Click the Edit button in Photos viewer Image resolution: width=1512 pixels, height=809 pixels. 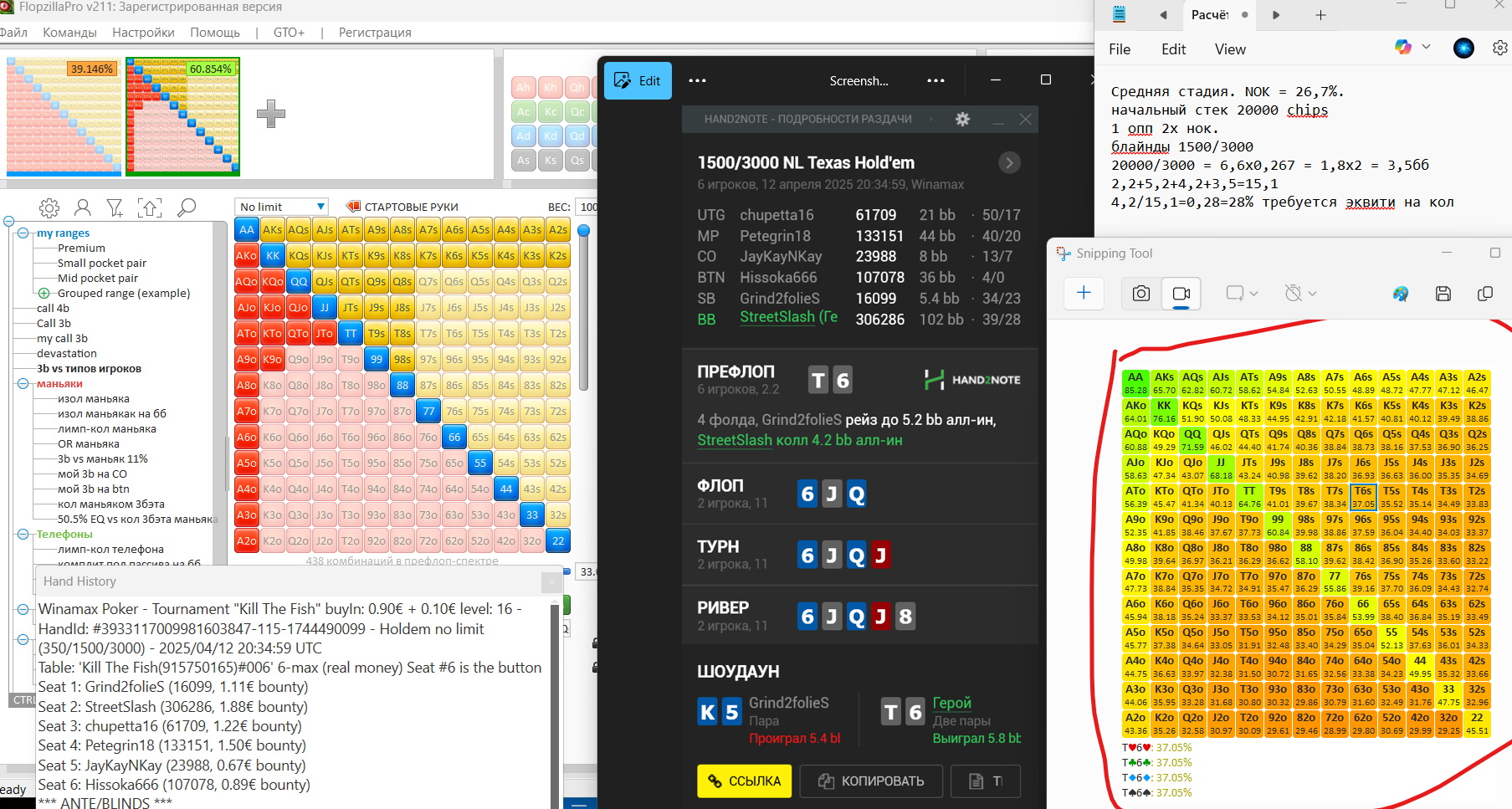638,80
